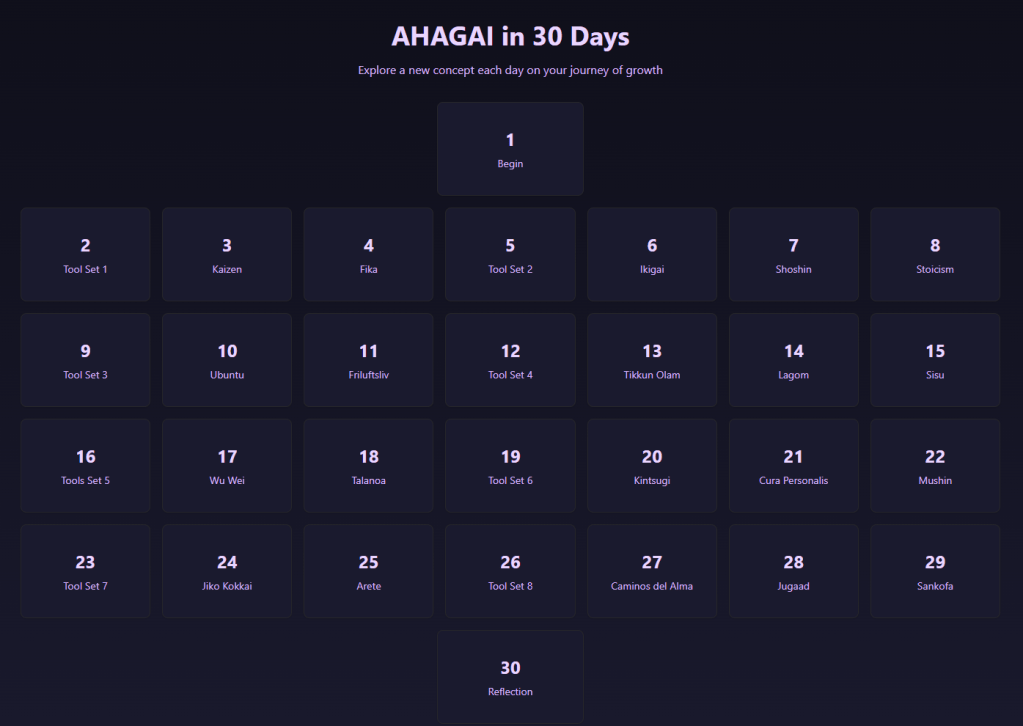Choose the Ubuntu day 10 card
The image size is (1023, 726).
227,361
